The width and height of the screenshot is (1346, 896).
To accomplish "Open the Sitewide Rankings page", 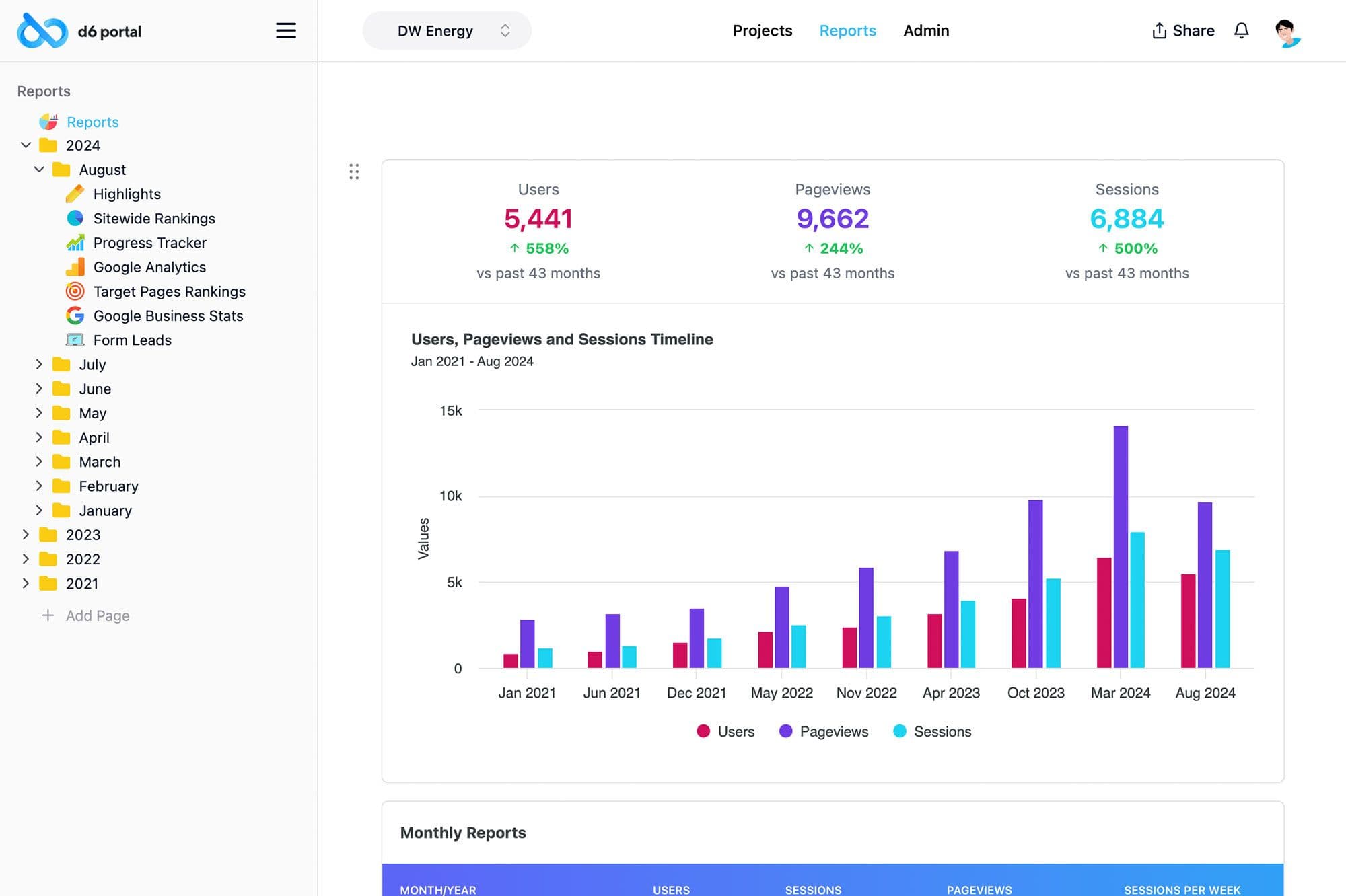I will click(x=154, y=218).
